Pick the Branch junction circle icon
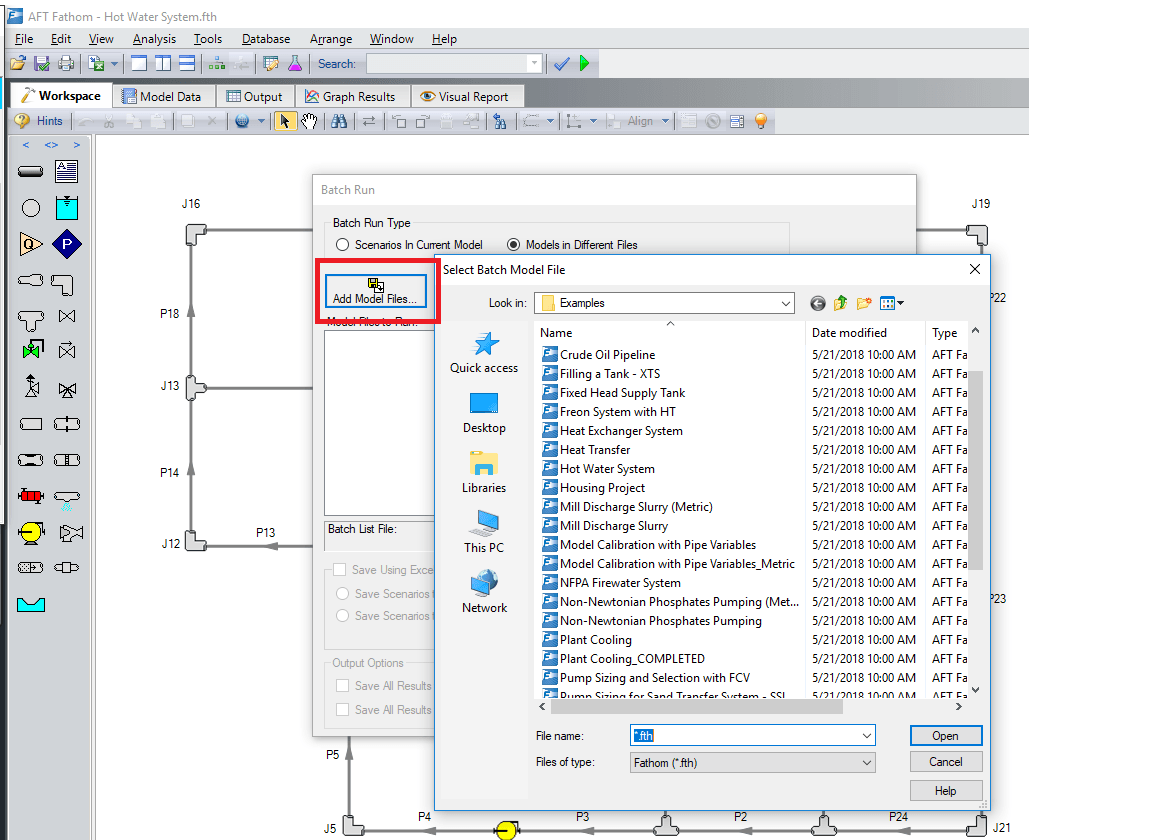Screen dimensions: 1150x840 click(31, 208)
